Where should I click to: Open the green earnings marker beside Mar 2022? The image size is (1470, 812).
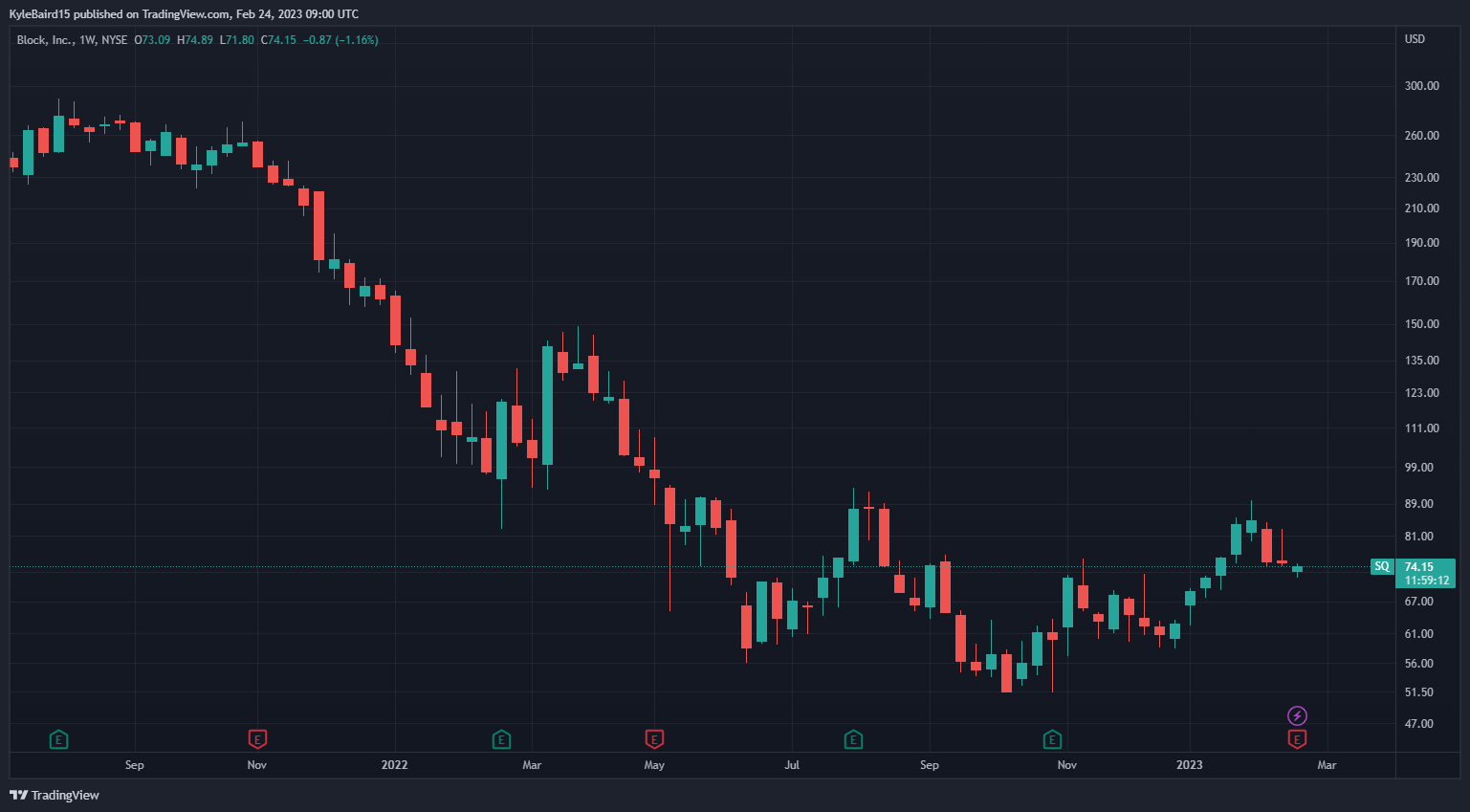point(501,739)
